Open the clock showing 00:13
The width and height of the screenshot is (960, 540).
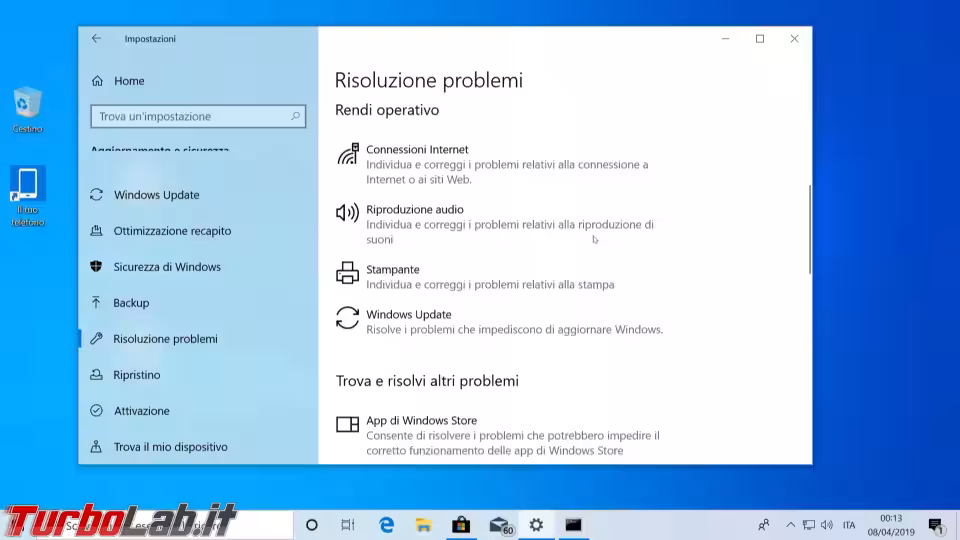coord(891,525)
